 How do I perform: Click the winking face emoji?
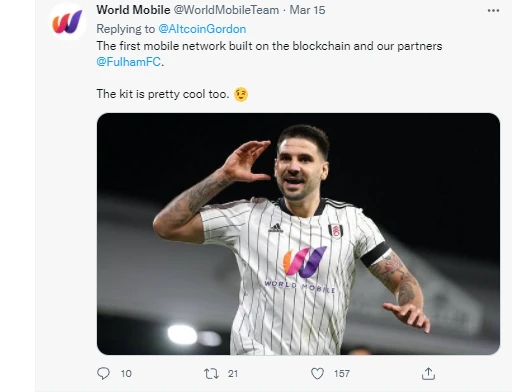tap(241, 94)
